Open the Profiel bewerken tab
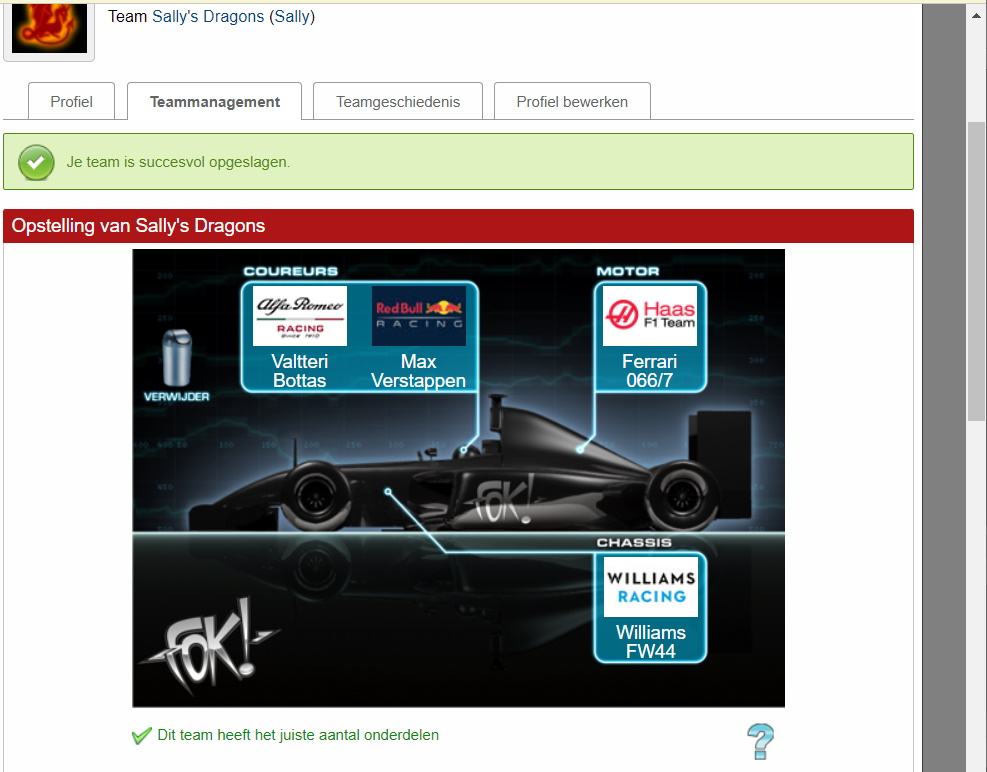 point(572,101)
